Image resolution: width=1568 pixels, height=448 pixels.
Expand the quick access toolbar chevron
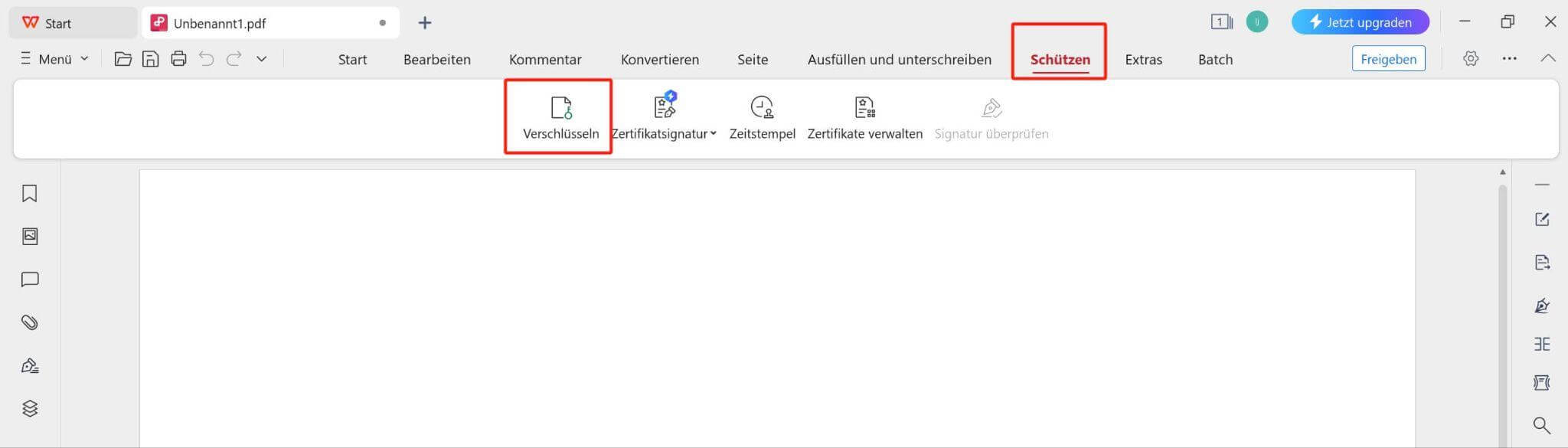click(x=261, y=59)
